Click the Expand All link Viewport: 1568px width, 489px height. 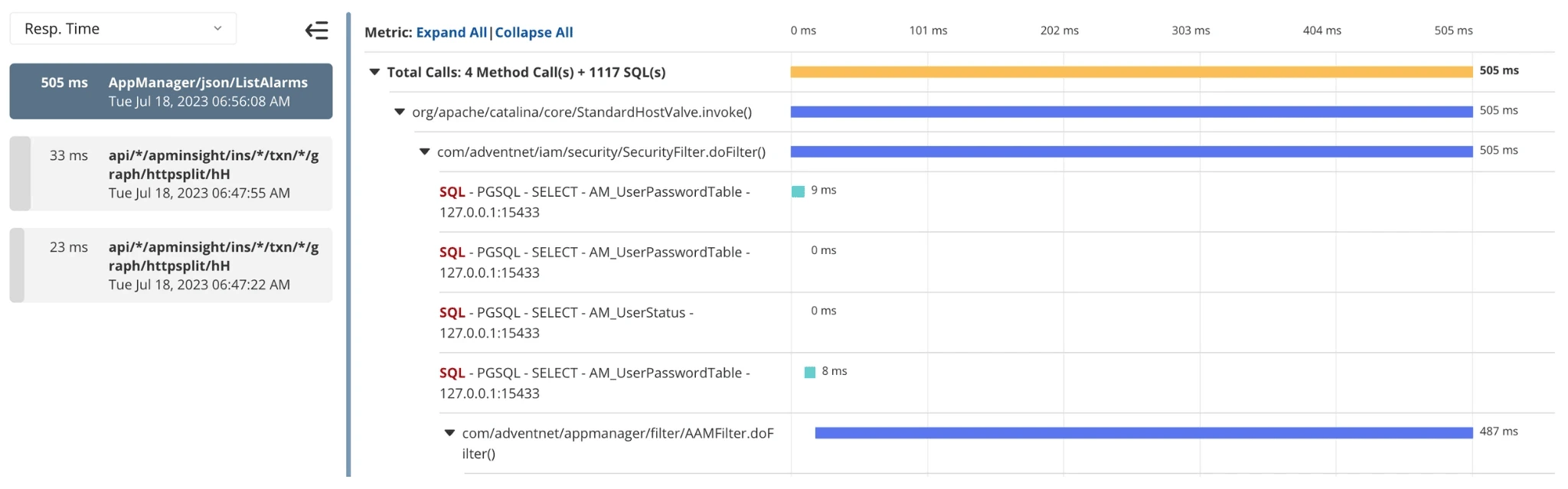[x=451, y=32]
